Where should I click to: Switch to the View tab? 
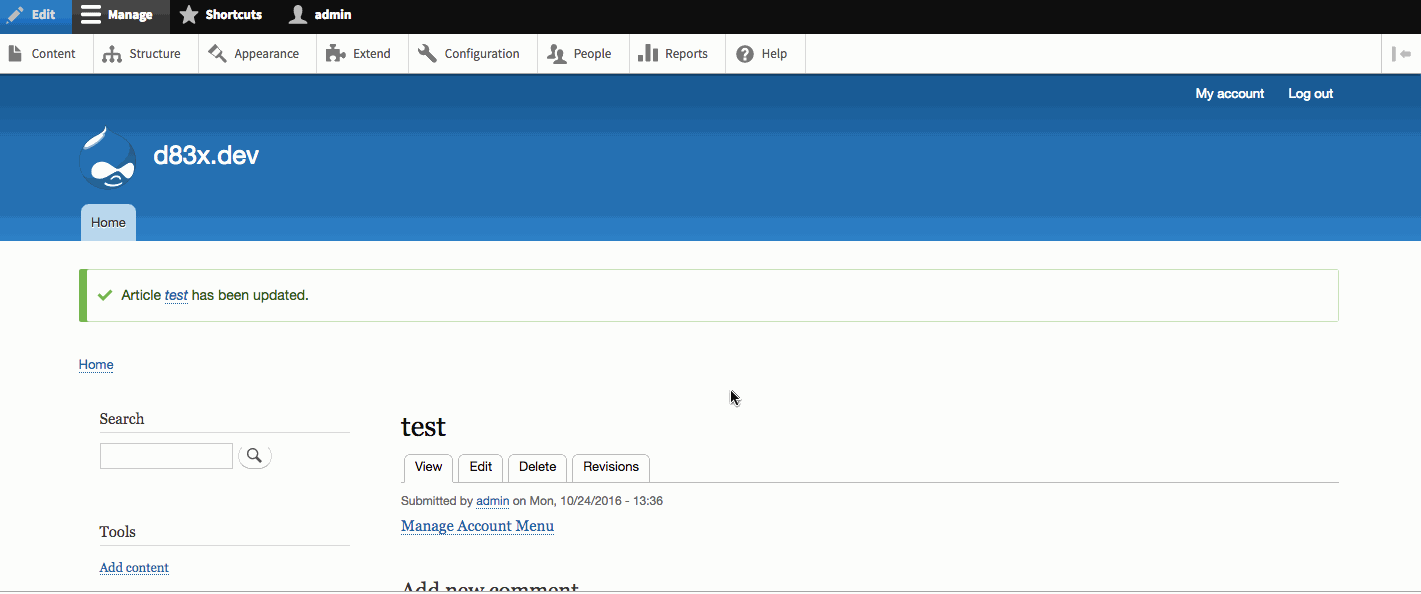coord(428,467)
